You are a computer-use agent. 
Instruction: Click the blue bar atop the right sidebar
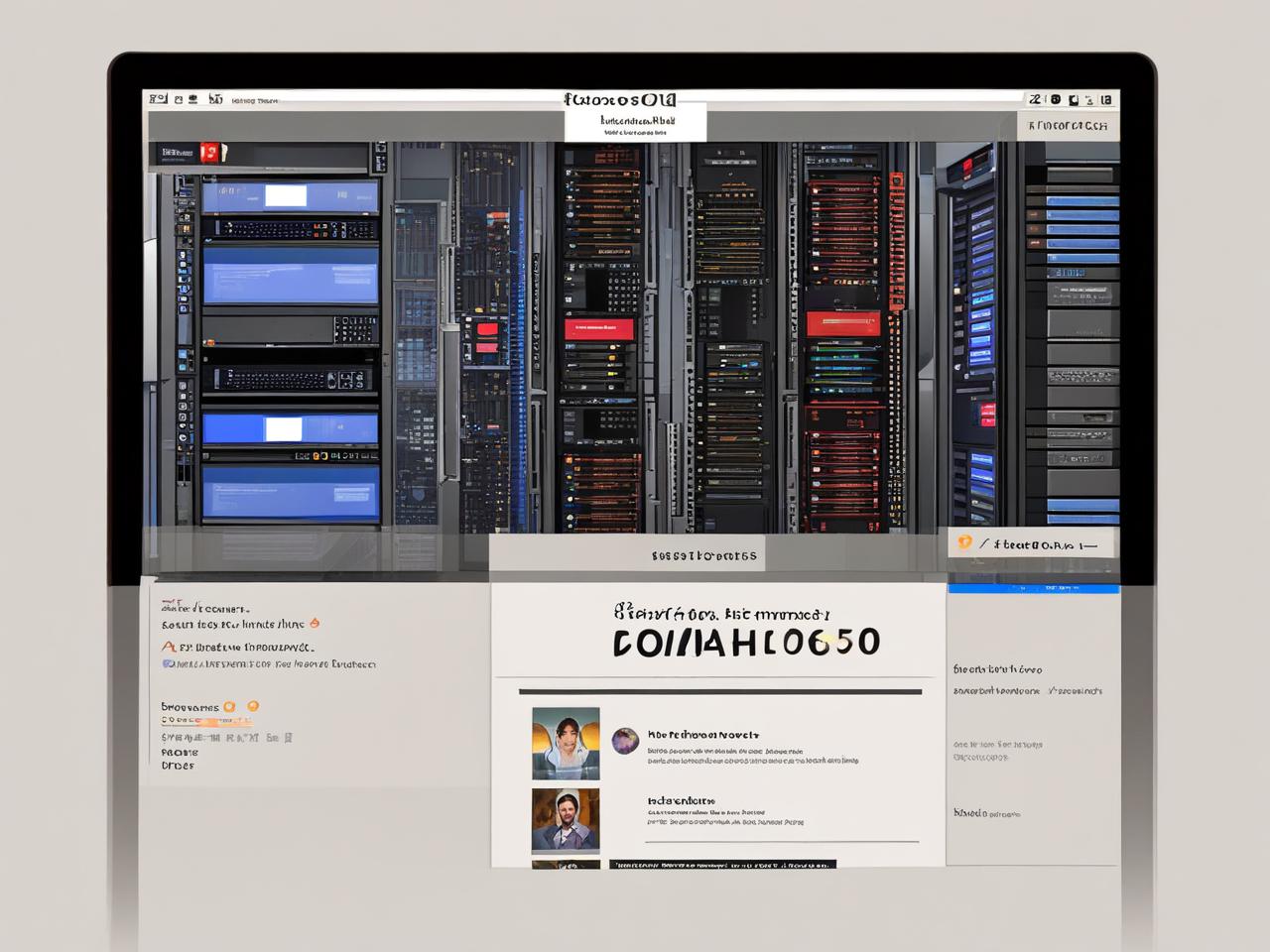coord(1033,589)
